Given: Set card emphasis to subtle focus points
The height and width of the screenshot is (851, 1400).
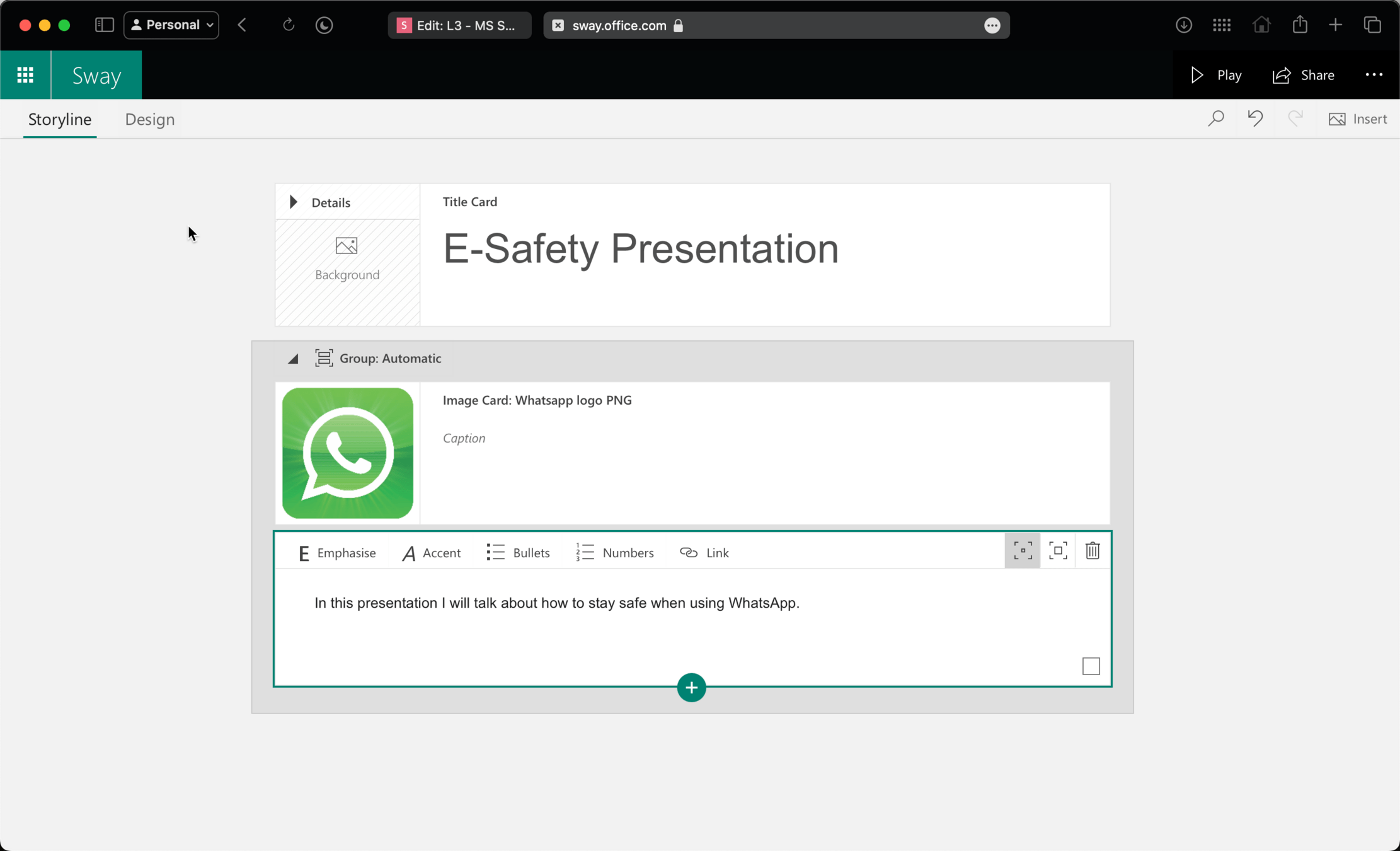Looking at the screenshot, I should [1022, 551].
